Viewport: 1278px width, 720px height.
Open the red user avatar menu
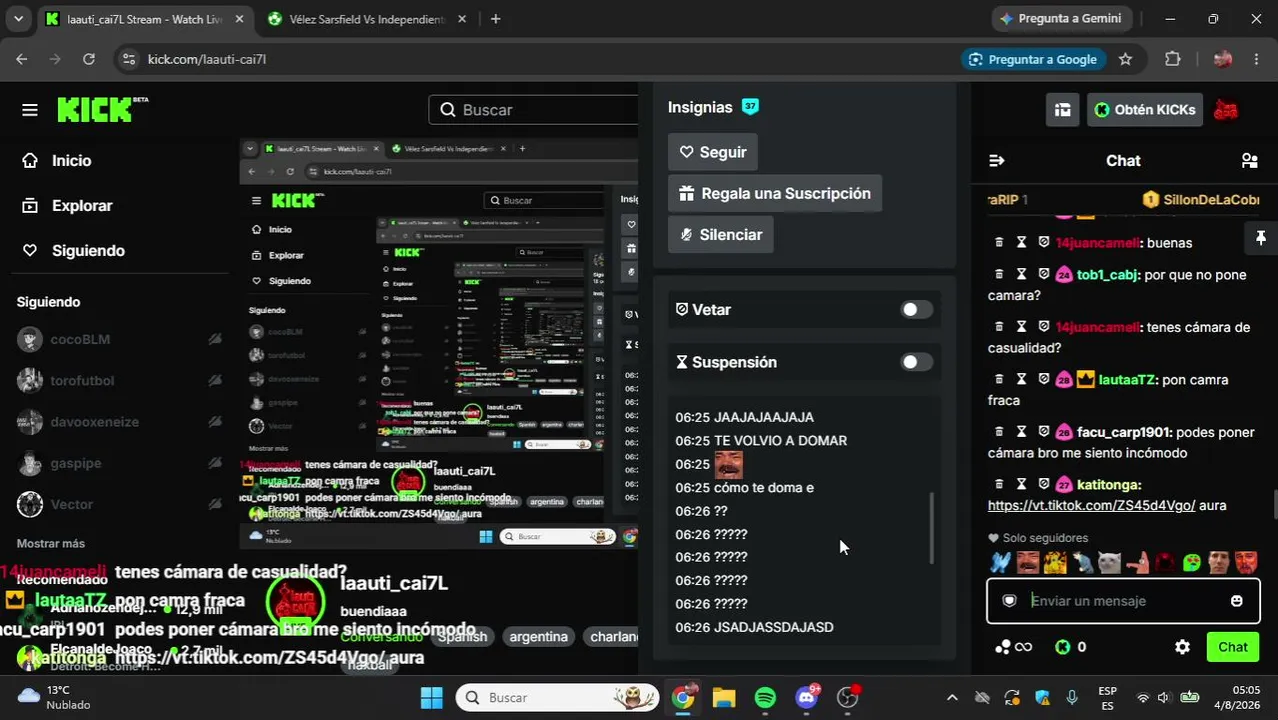pos(1226,110)
